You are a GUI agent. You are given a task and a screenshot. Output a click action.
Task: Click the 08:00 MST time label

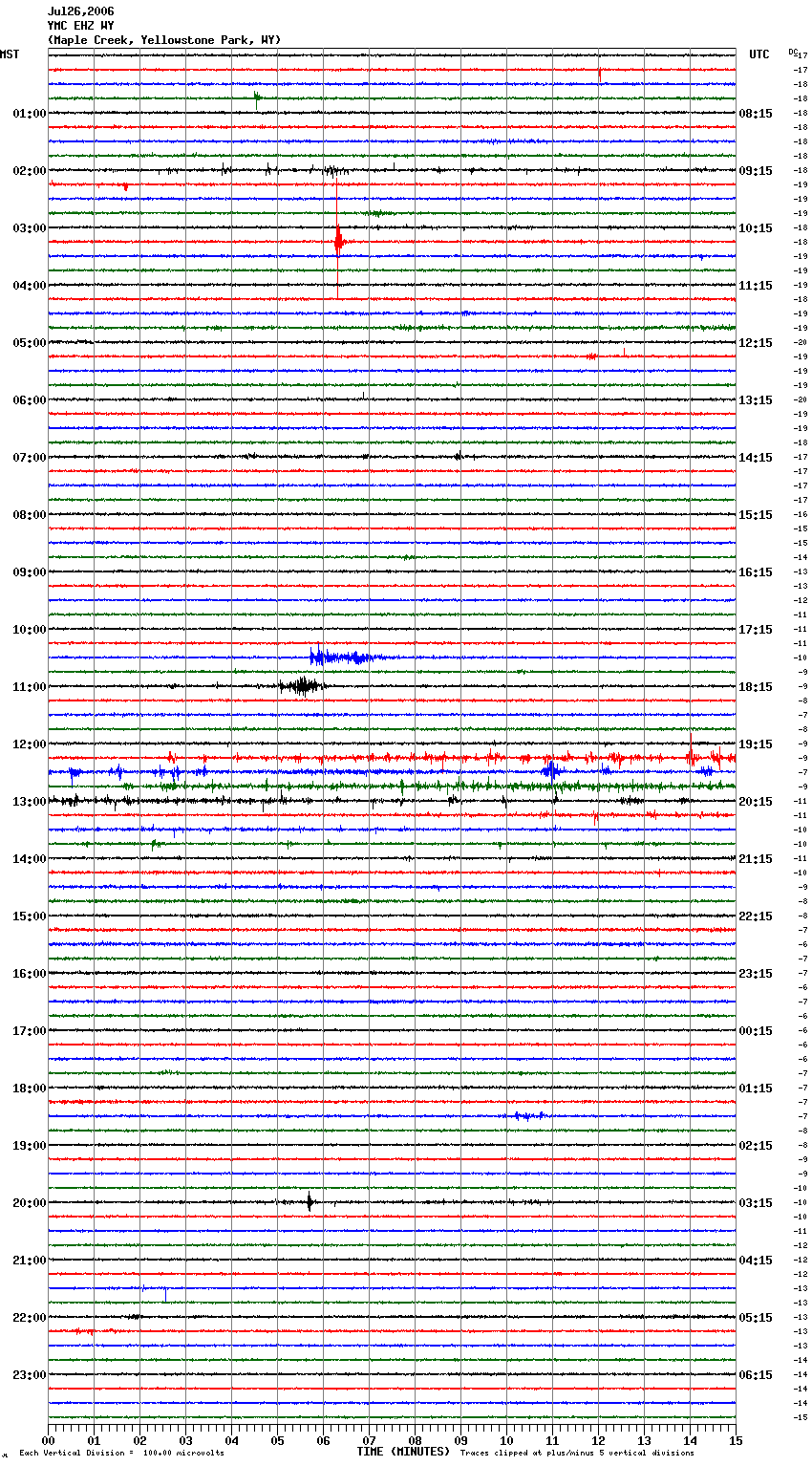point(30,515)
